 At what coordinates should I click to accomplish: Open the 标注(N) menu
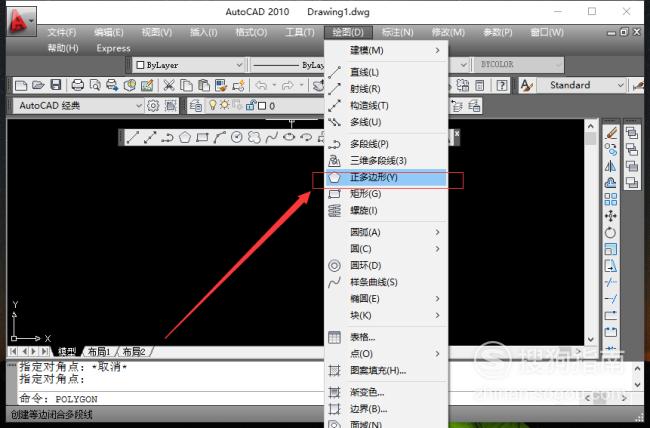398,32
